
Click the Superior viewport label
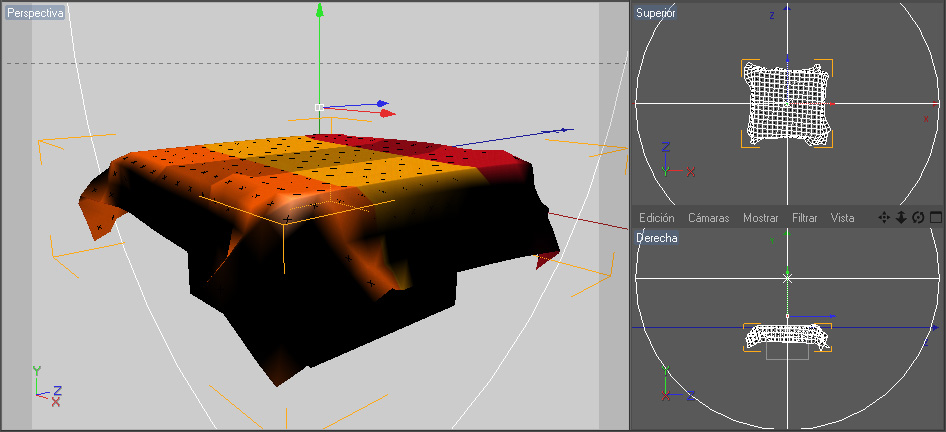[x=655, y=13]
